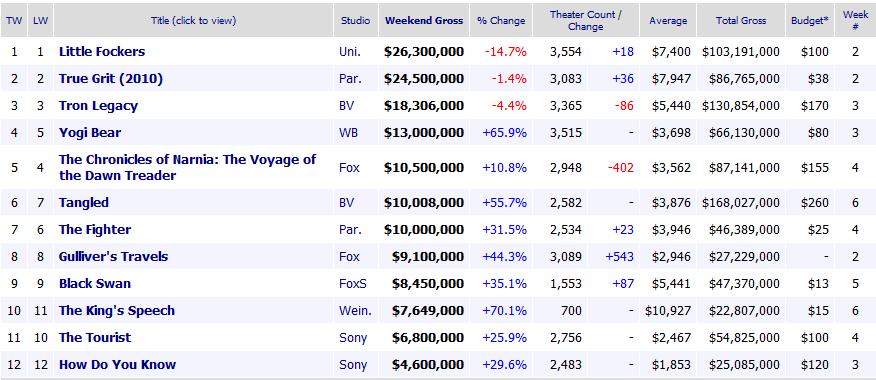Open the Gulliver's Travels link
Screen dimensions: 876x380
coord(113,256)
